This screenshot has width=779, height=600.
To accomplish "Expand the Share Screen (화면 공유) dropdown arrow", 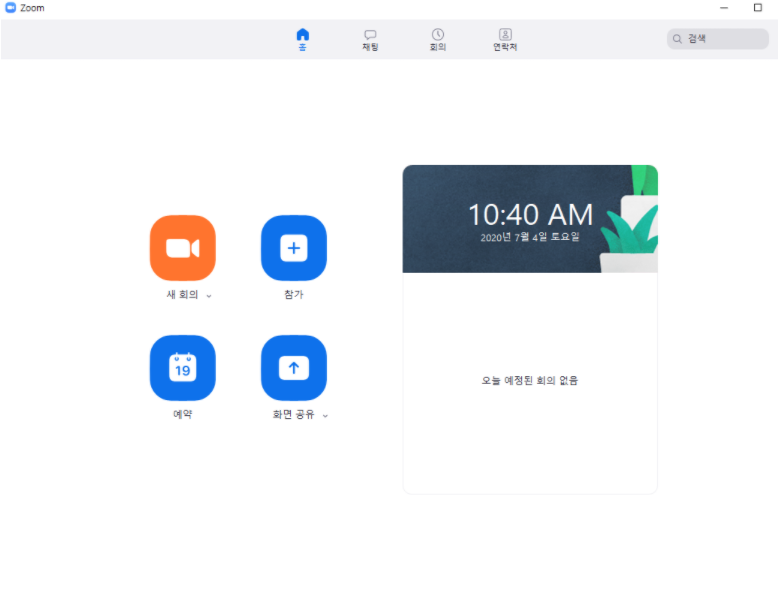I will 325,416.
